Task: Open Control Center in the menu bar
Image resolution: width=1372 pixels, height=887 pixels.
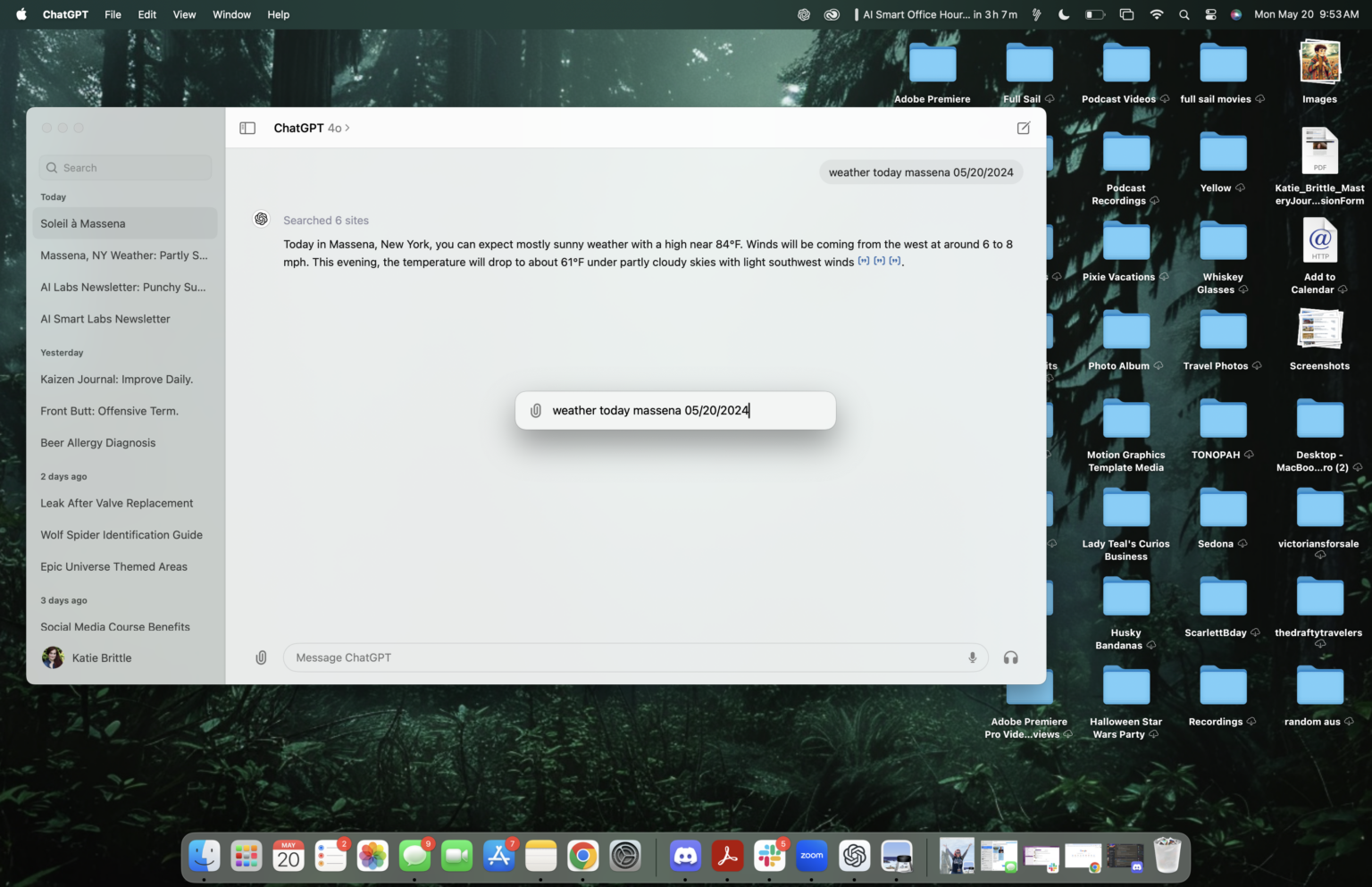Action: (1210, 14)
